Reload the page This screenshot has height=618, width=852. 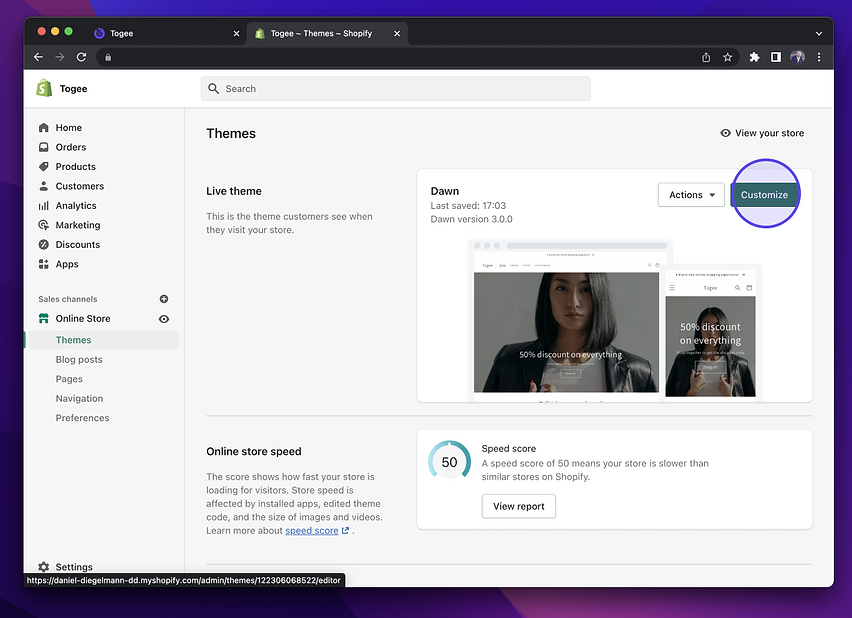pos(82,57)
